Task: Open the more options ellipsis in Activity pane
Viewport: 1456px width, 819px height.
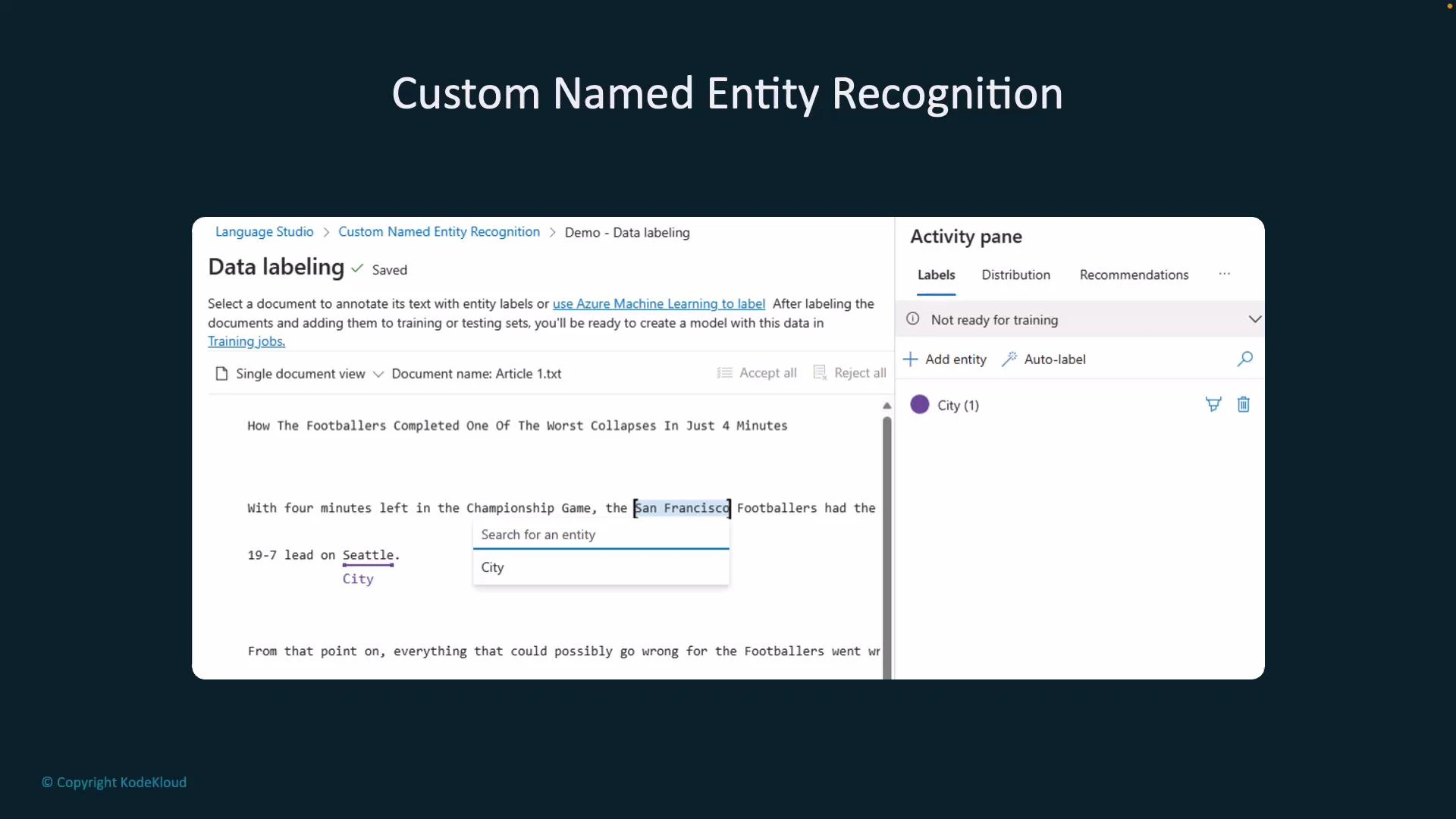Action: 1224,274
